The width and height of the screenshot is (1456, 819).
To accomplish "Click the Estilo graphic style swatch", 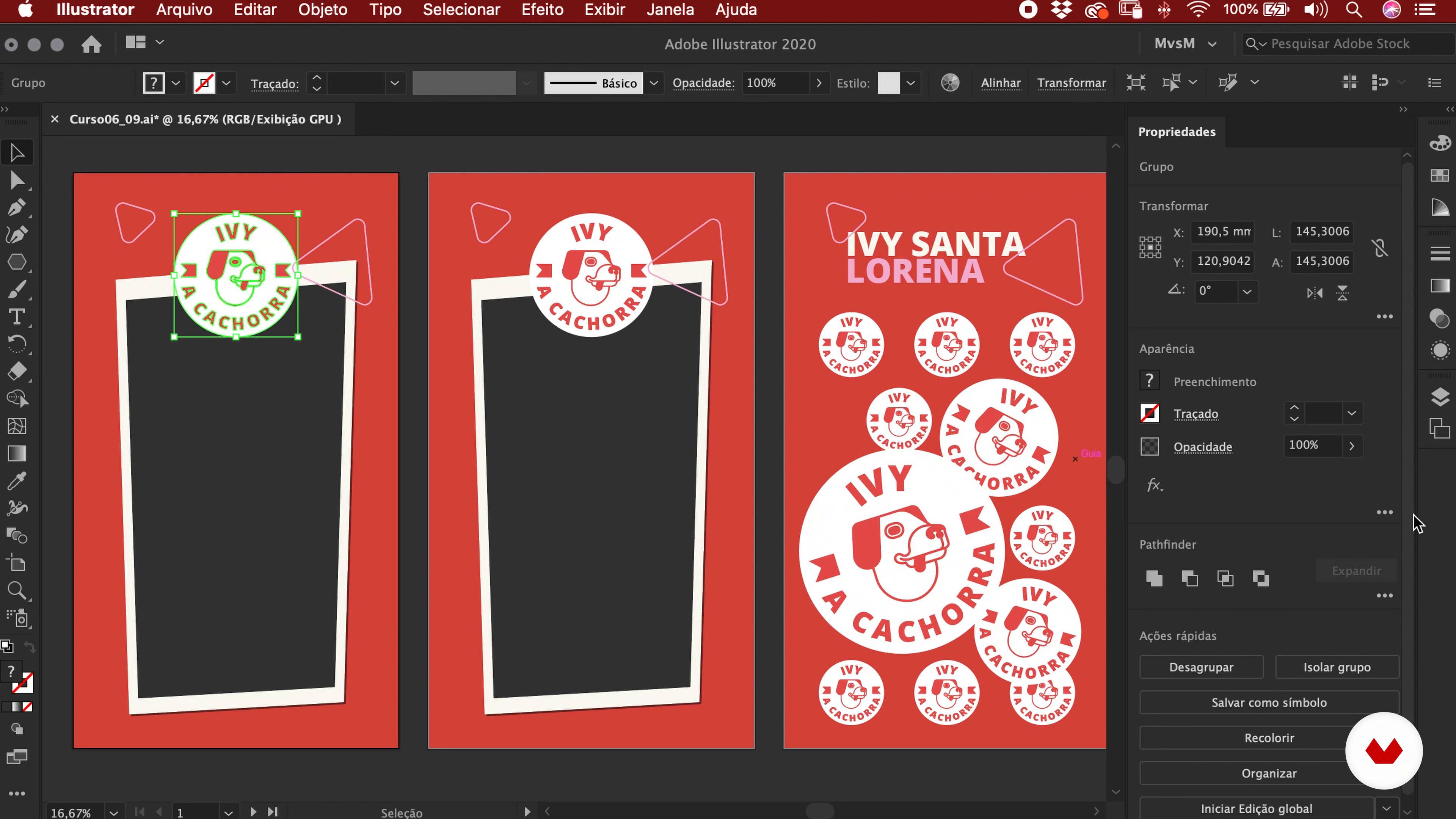I will point(888,83).
